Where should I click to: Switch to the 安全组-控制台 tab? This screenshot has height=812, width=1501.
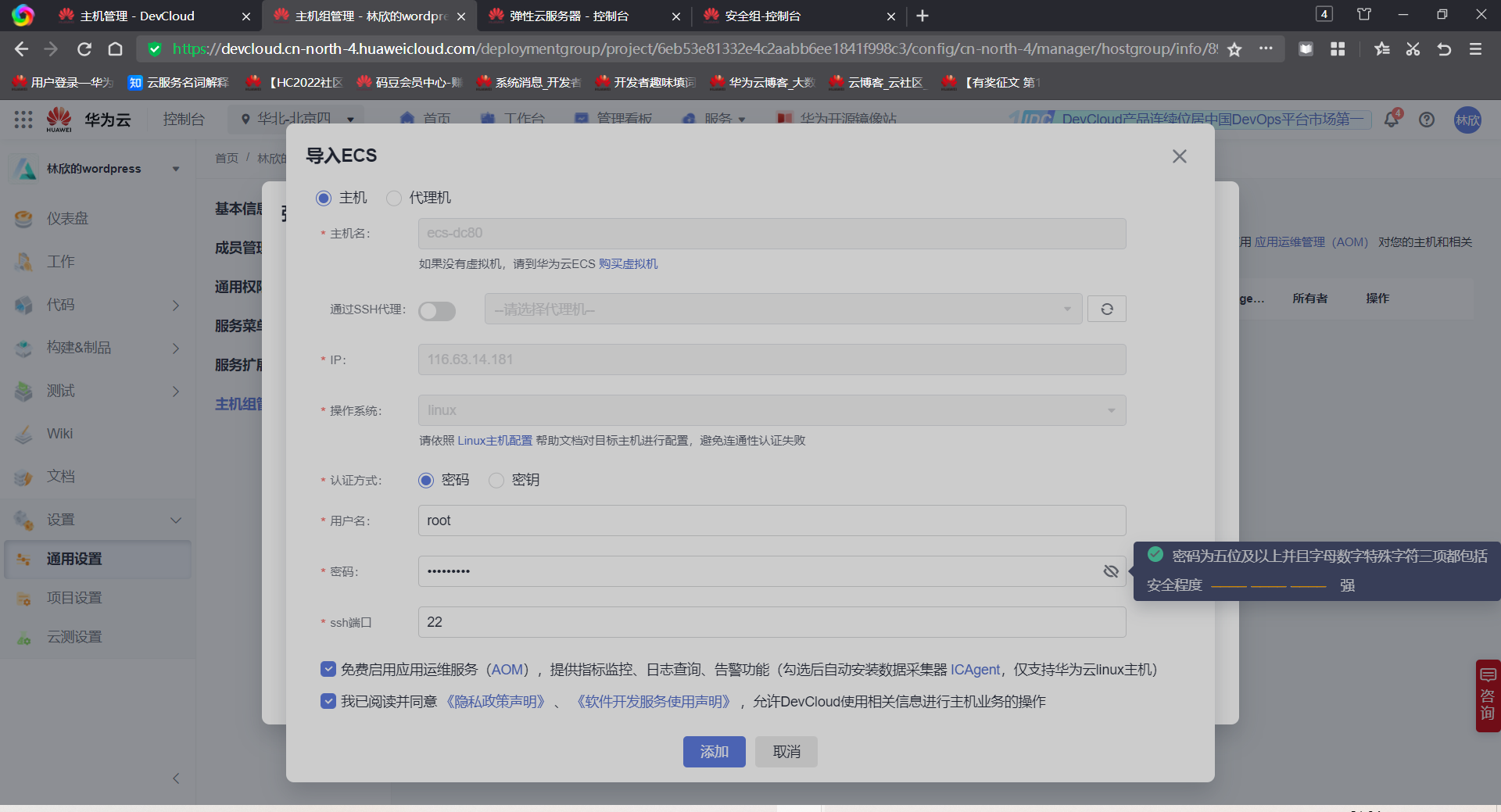click(797, 16)
